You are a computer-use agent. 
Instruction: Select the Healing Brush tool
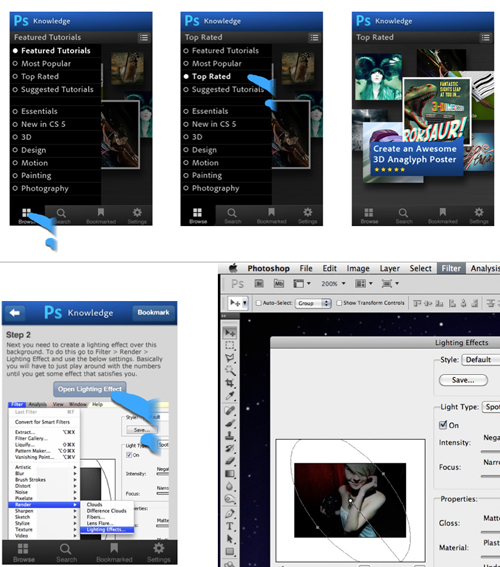[x=230, y=410]
